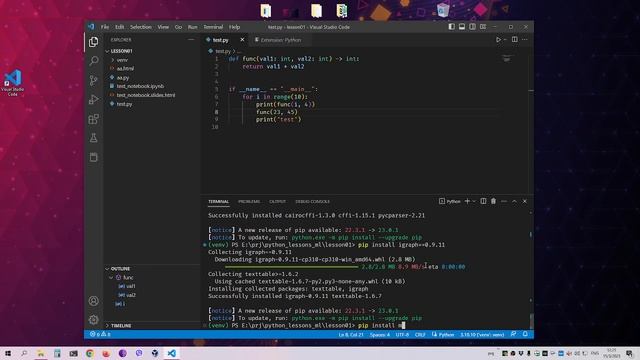The width and height of the screenshot is (640, 360).
Task: Open the File menu
Action: [x=105, y=27]
